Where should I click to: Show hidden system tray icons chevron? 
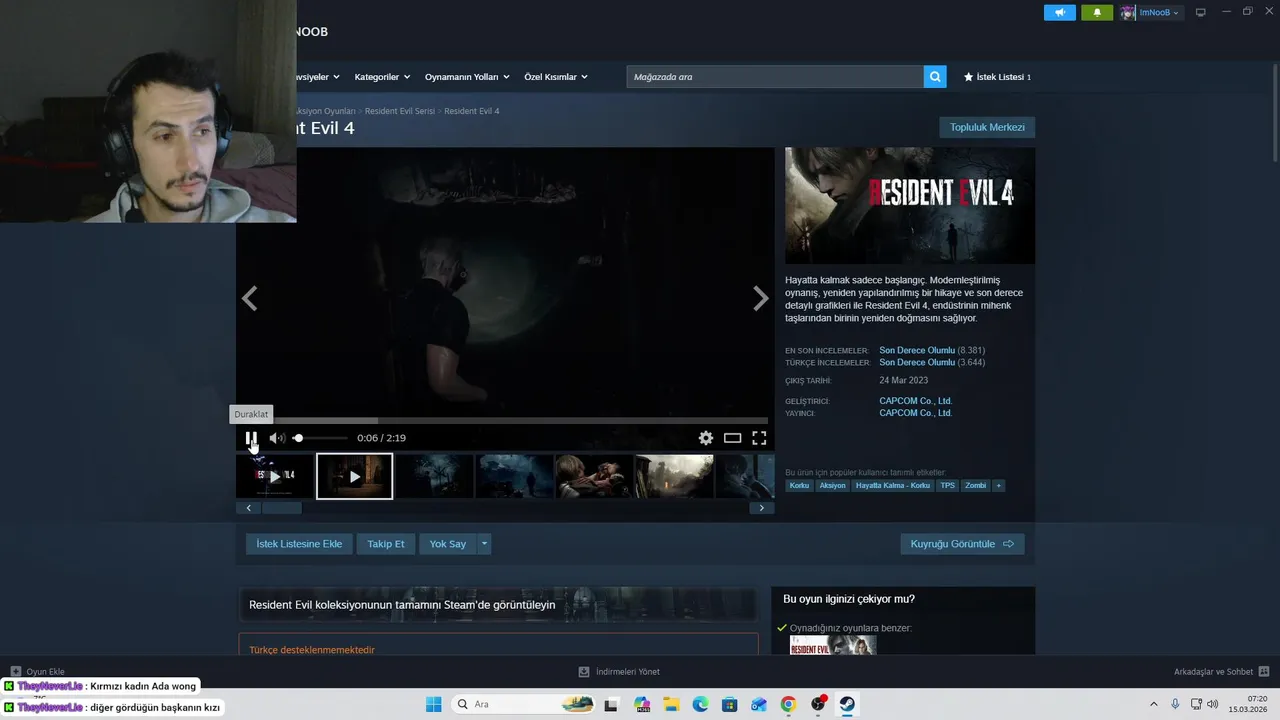click(1153, 704)
